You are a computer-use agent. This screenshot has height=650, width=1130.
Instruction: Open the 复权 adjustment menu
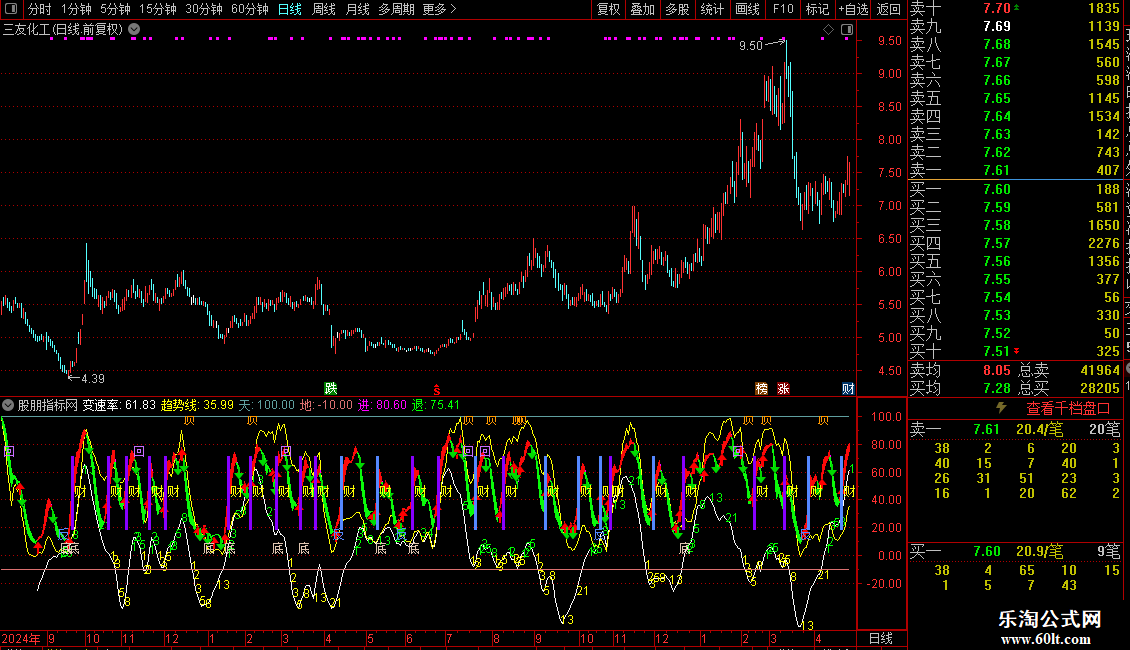[x=608, y=9]
